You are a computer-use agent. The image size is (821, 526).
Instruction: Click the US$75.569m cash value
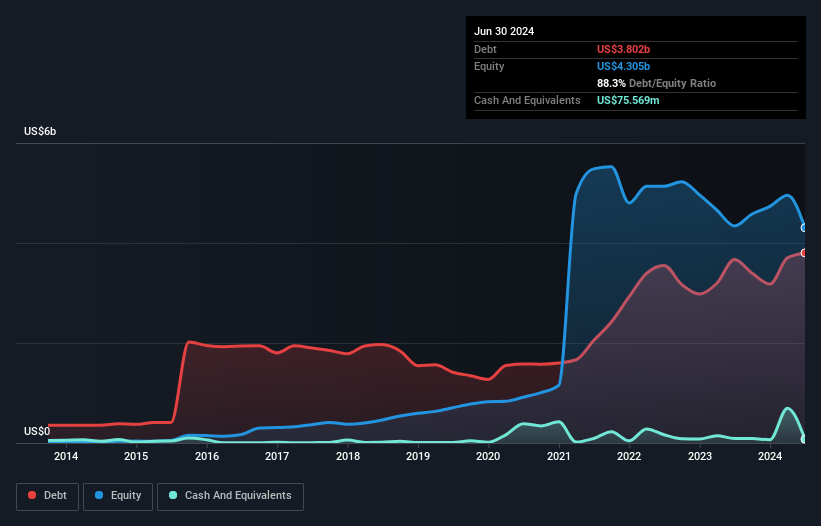coord(628,100)
